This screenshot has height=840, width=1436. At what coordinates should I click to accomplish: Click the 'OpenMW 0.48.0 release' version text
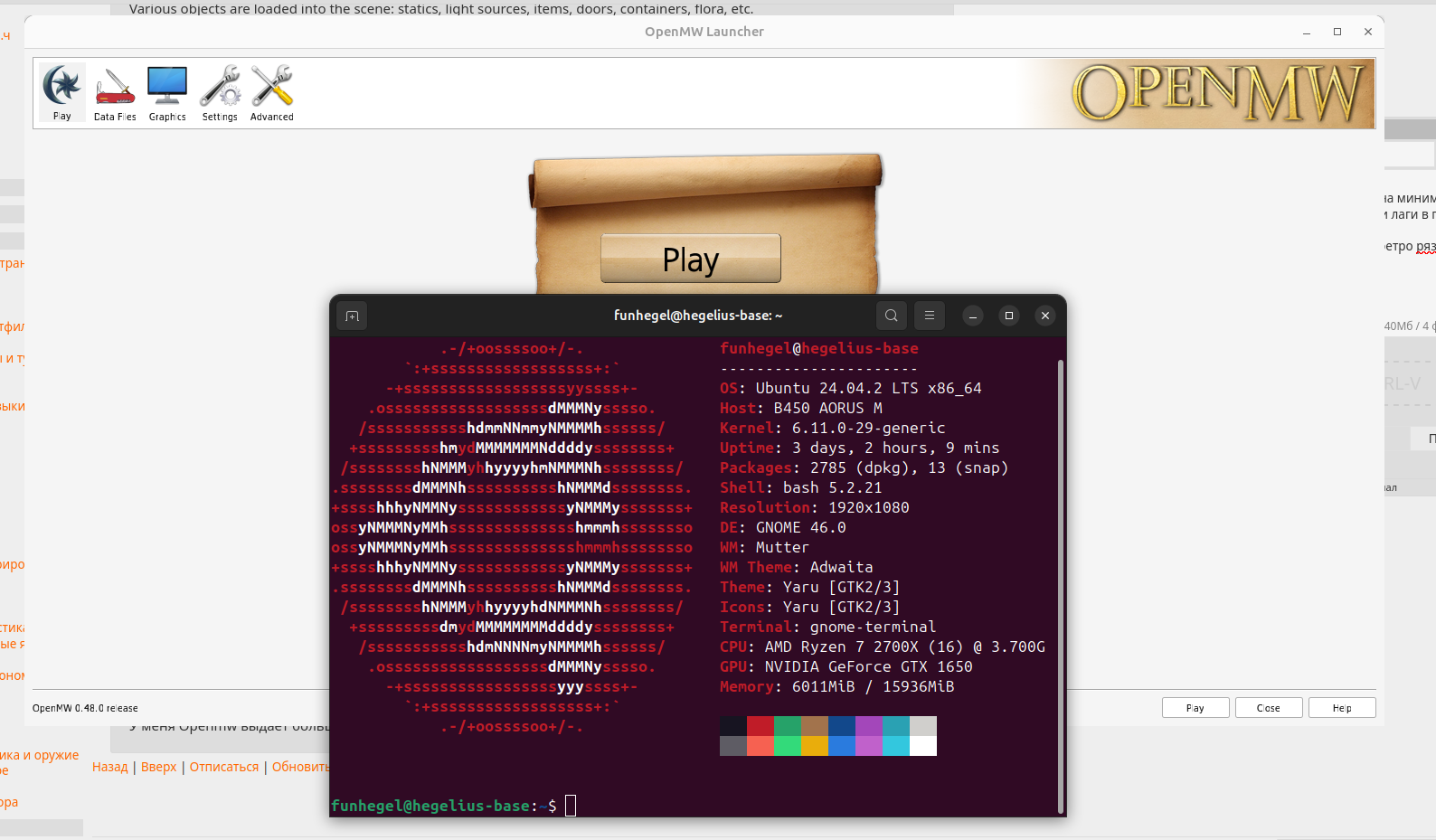[x=85, y=708]
